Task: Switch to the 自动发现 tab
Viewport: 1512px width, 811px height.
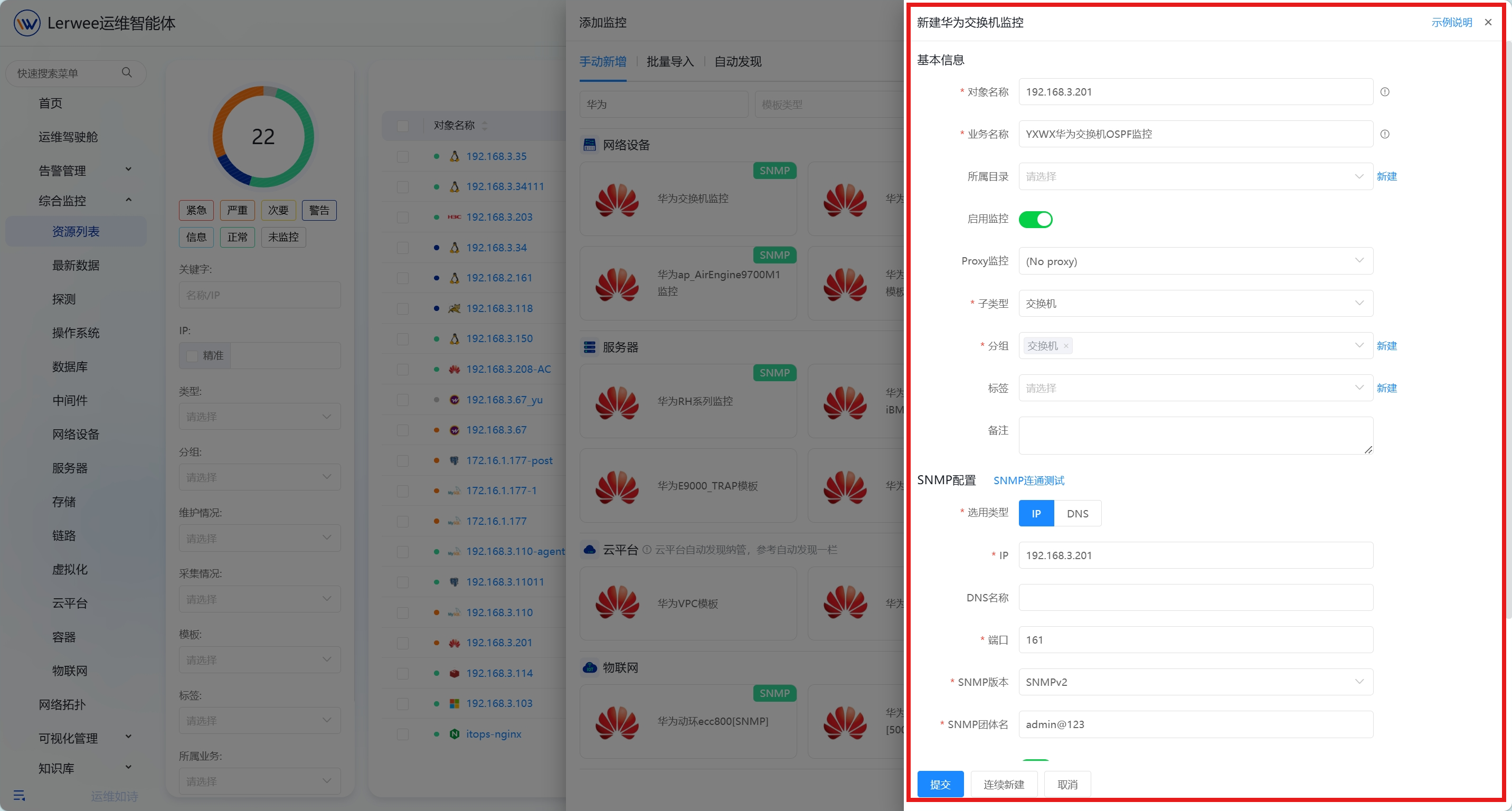Action: [x=738, y=62]
